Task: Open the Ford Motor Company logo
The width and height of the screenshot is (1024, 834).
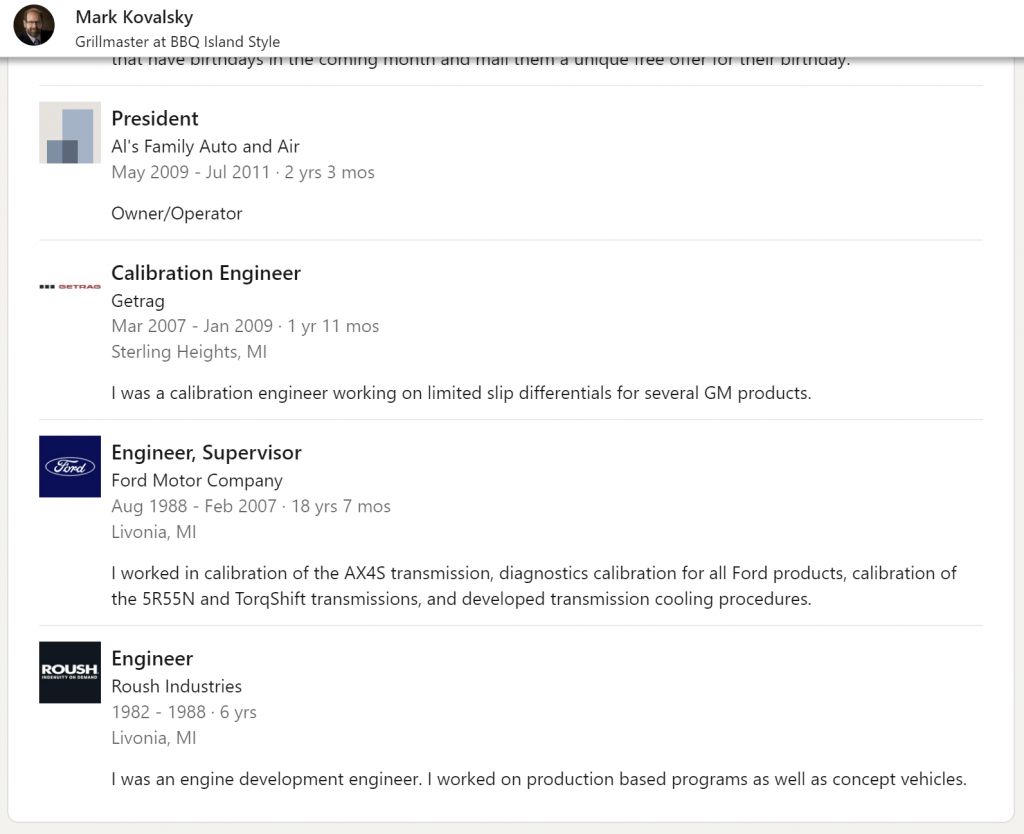Action: point(70,466)
